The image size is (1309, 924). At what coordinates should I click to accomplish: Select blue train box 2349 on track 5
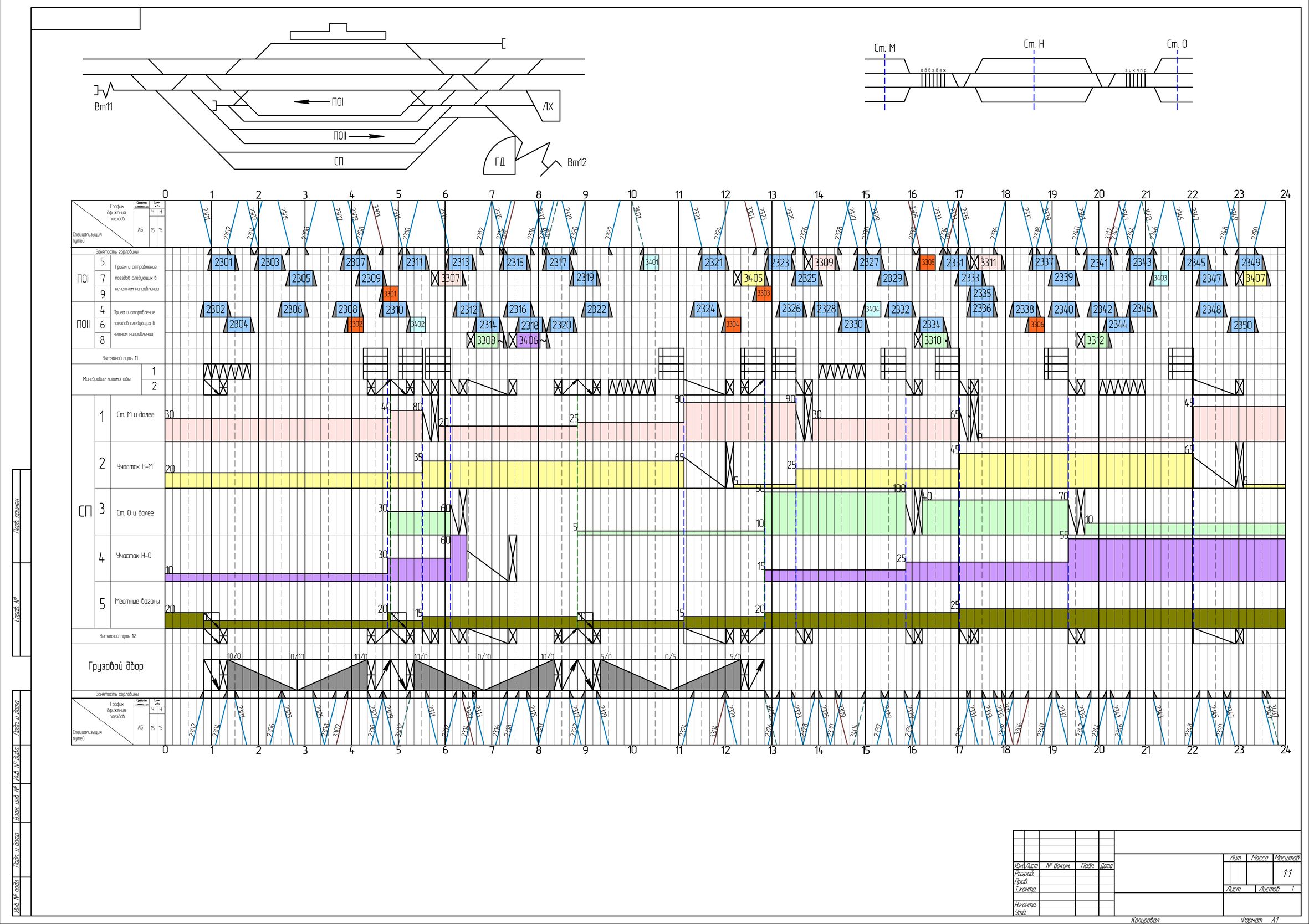(x=1251, y=263)
